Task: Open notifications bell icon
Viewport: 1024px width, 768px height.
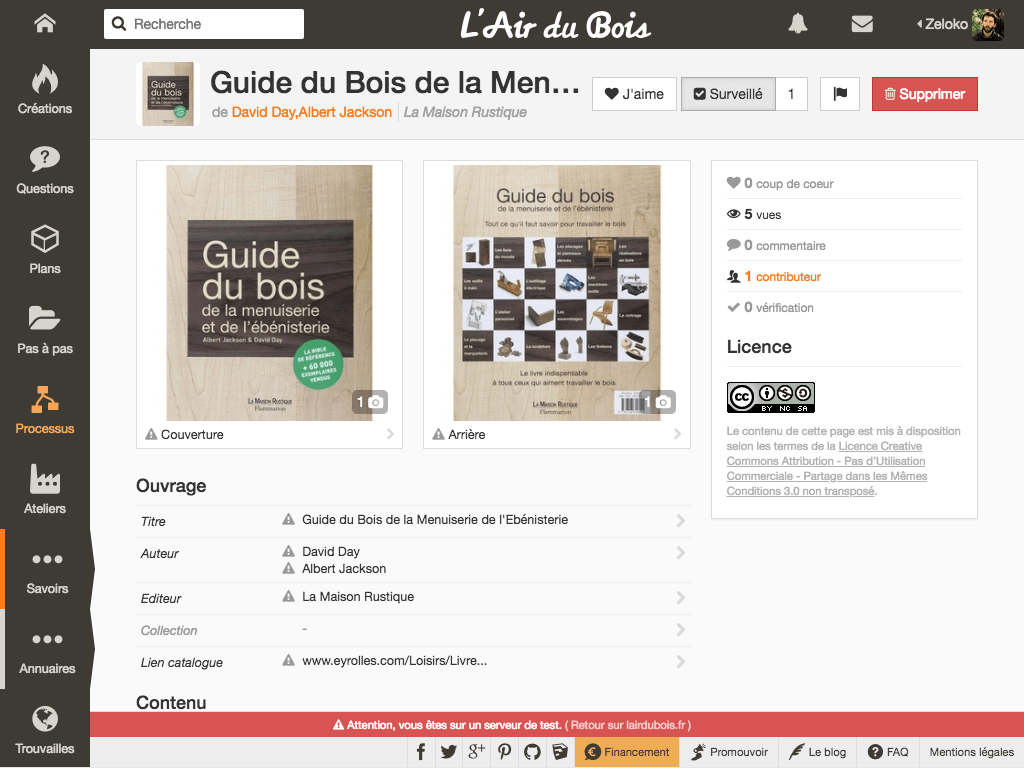Action: 797,24
